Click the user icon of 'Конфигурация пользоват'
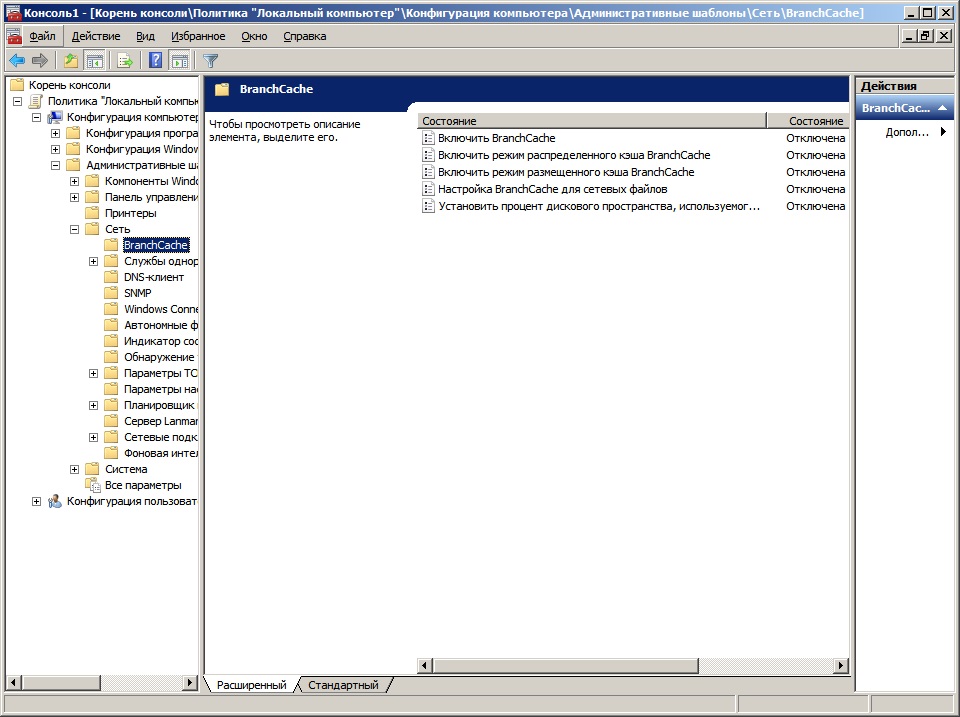 coord(55,501)
